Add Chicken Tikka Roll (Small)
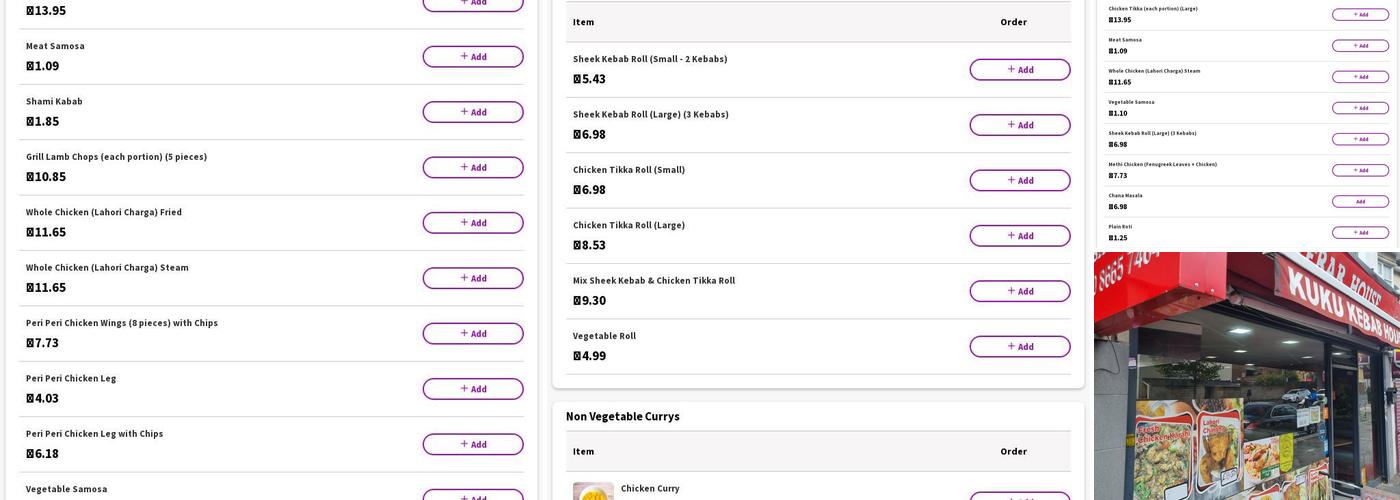 coord(1019,181)
